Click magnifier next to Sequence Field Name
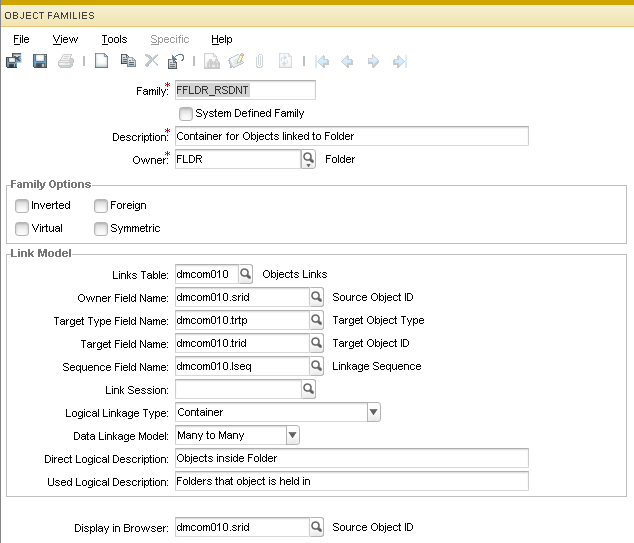634x543 pixels. coord(316,366)
